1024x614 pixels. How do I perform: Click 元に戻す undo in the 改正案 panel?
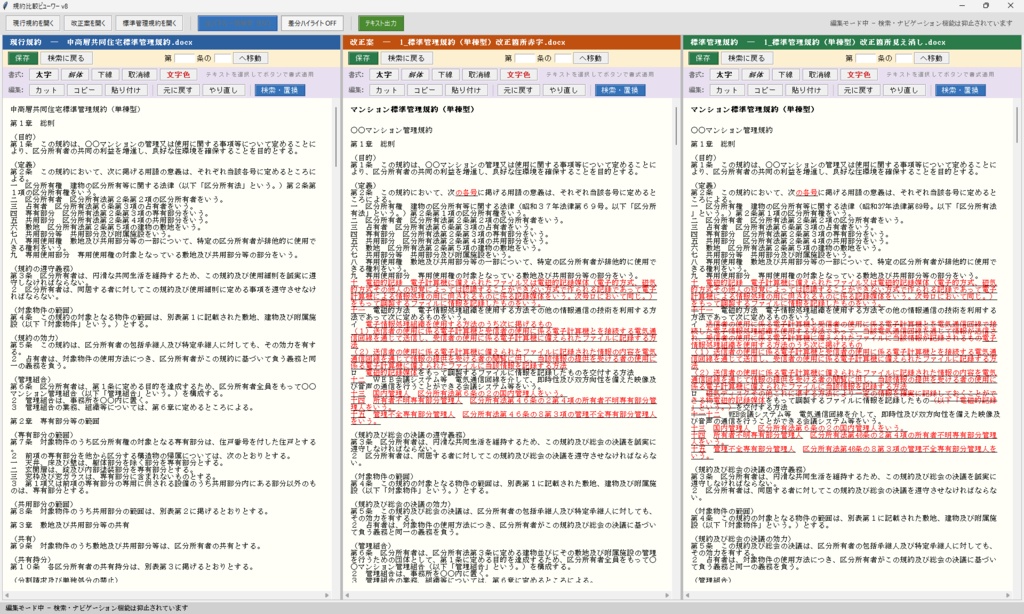click(x=518, y=90)
